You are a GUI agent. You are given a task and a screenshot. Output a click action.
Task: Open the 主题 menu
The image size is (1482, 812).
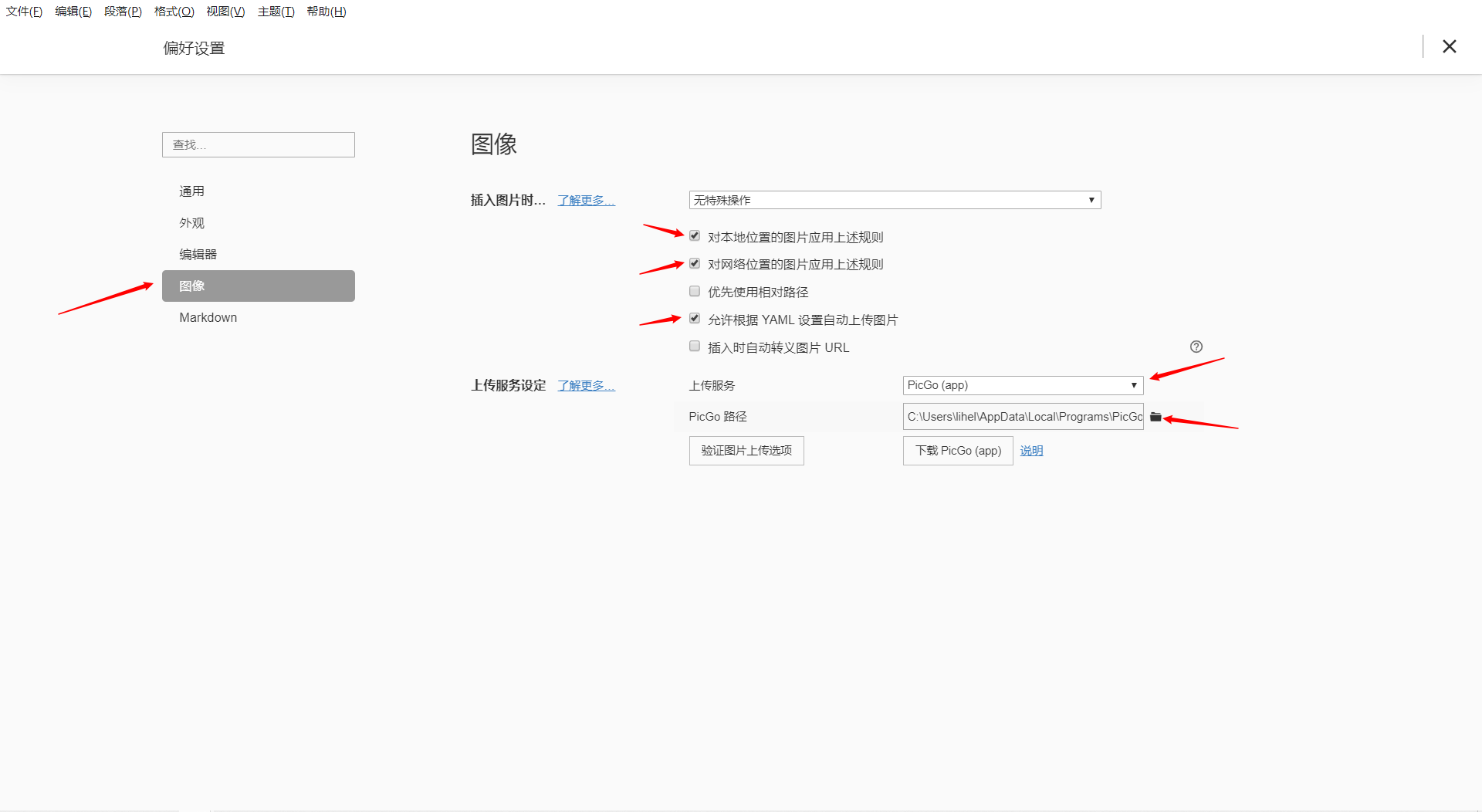pyautogui.click(x=276, y=12)
